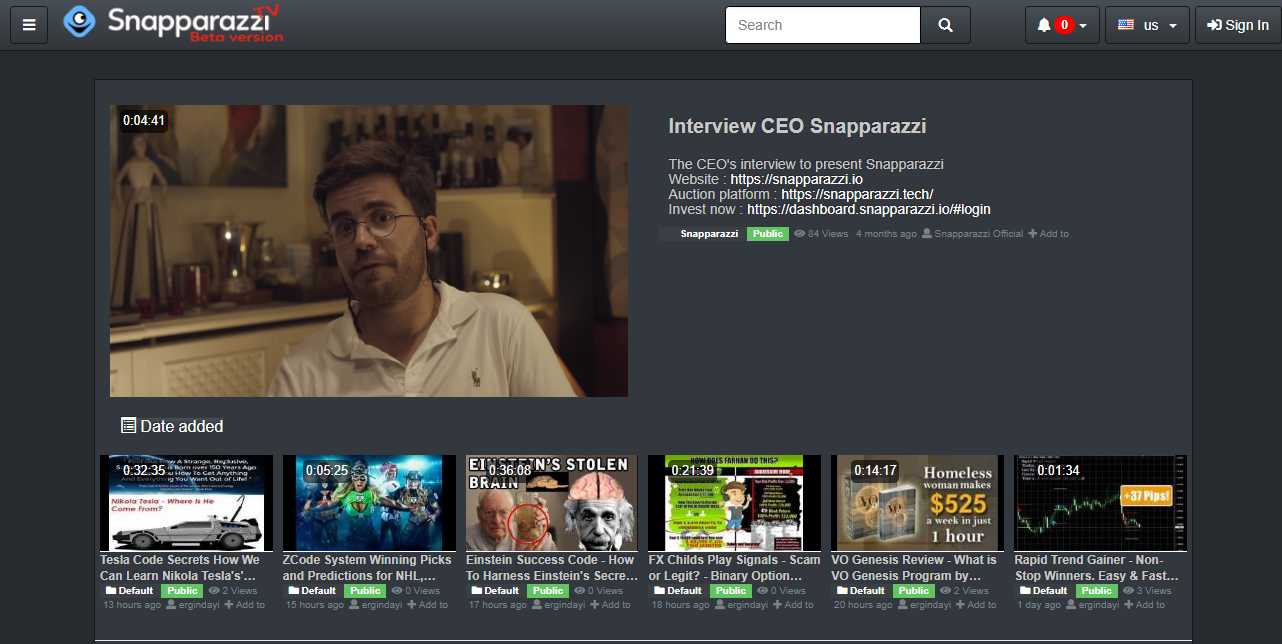Click the Date added list icon

click(x=128, y=426)
